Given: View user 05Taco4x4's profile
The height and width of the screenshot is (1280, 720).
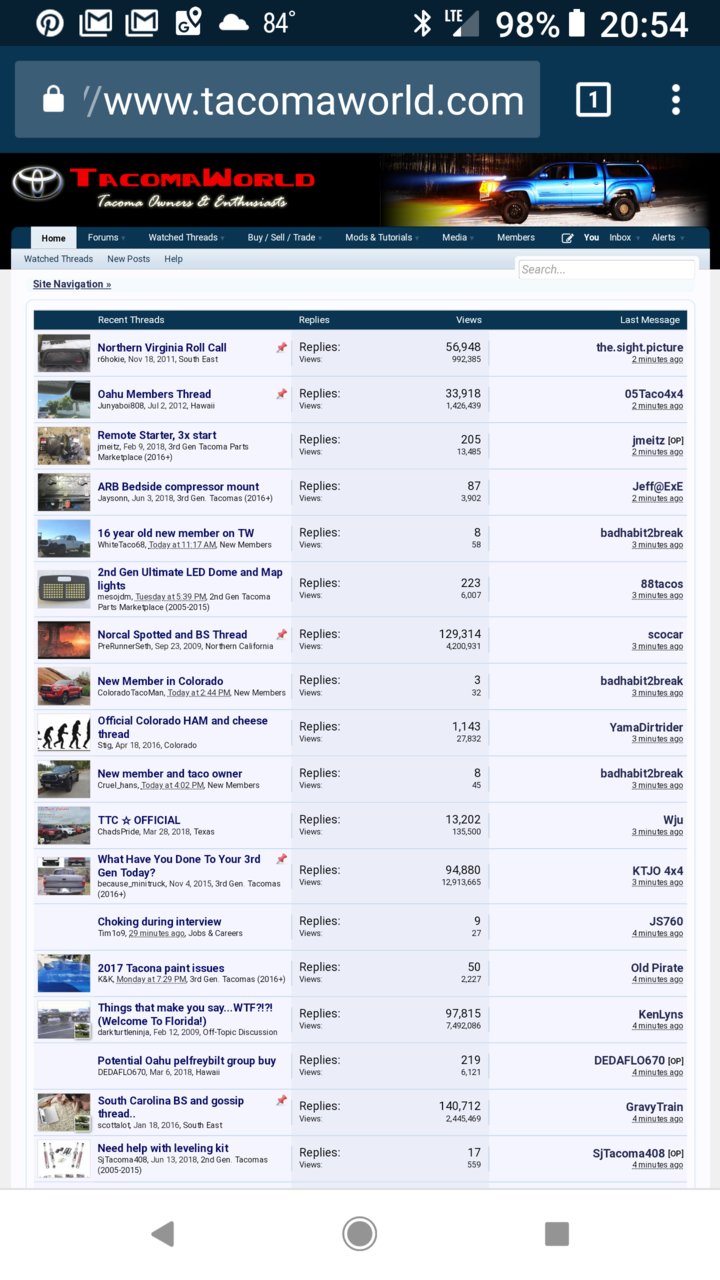Looking at the screenshot, I should click(654, 394).
